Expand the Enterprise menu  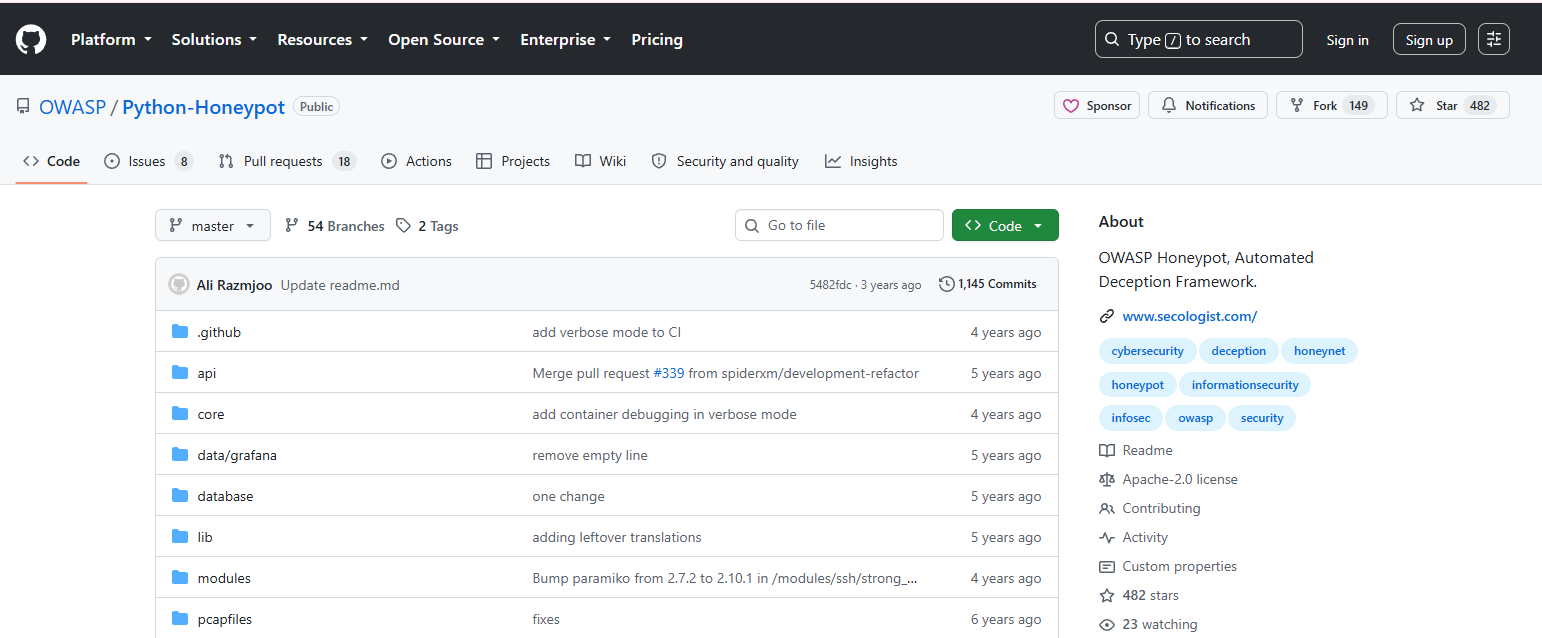[566, 40]
